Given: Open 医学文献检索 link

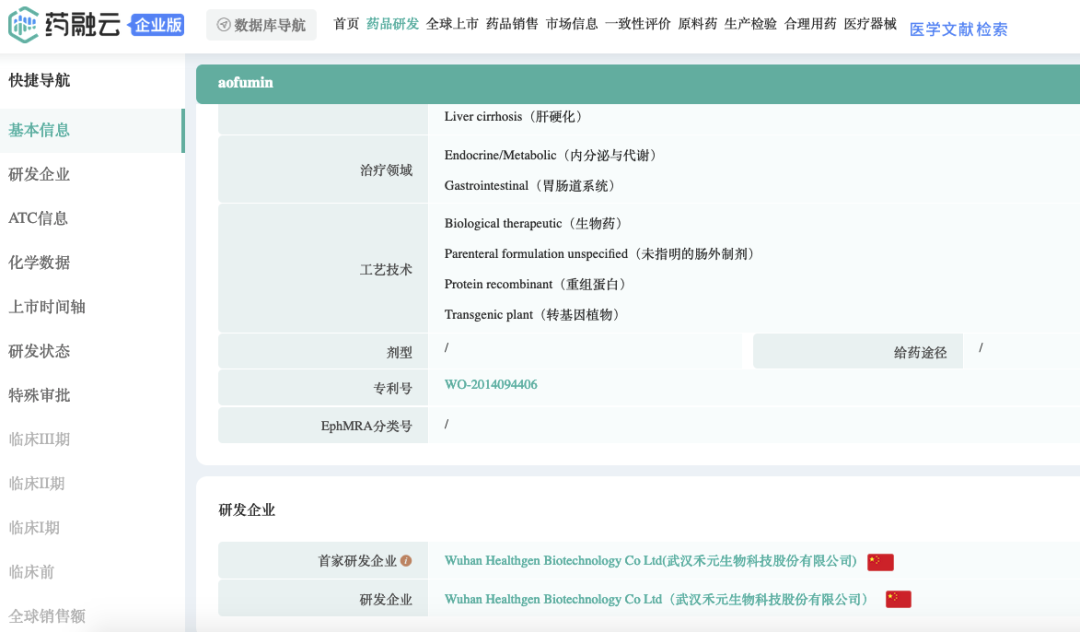Looking at the screenshot, I should 958,30.
